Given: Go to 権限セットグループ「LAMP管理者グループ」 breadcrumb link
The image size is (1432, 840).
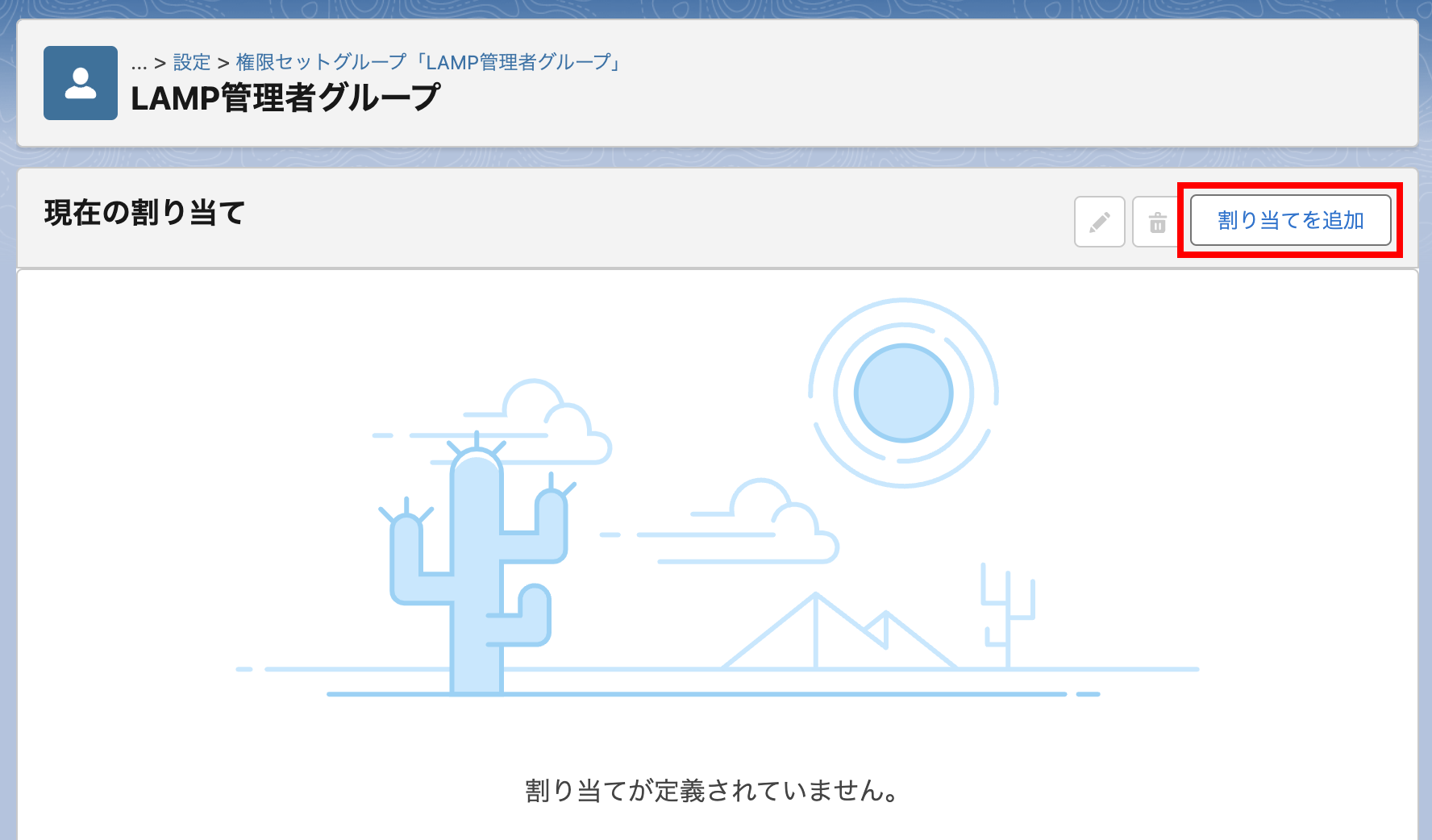Looking at the screenshot, I should point(428,62).
